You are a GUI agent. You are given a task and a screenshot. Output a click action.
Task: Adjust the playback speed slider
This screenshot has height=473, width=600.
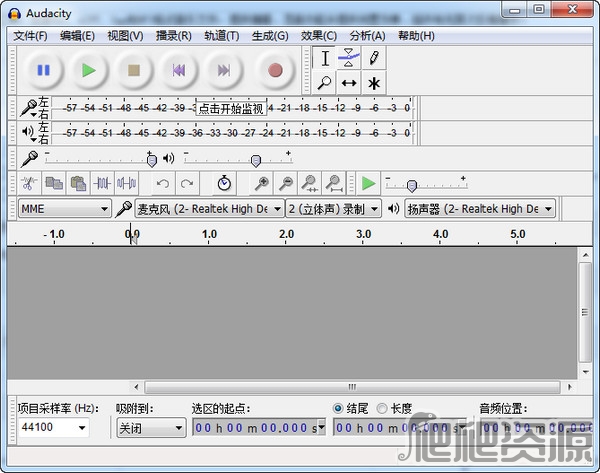pos(411,186)
